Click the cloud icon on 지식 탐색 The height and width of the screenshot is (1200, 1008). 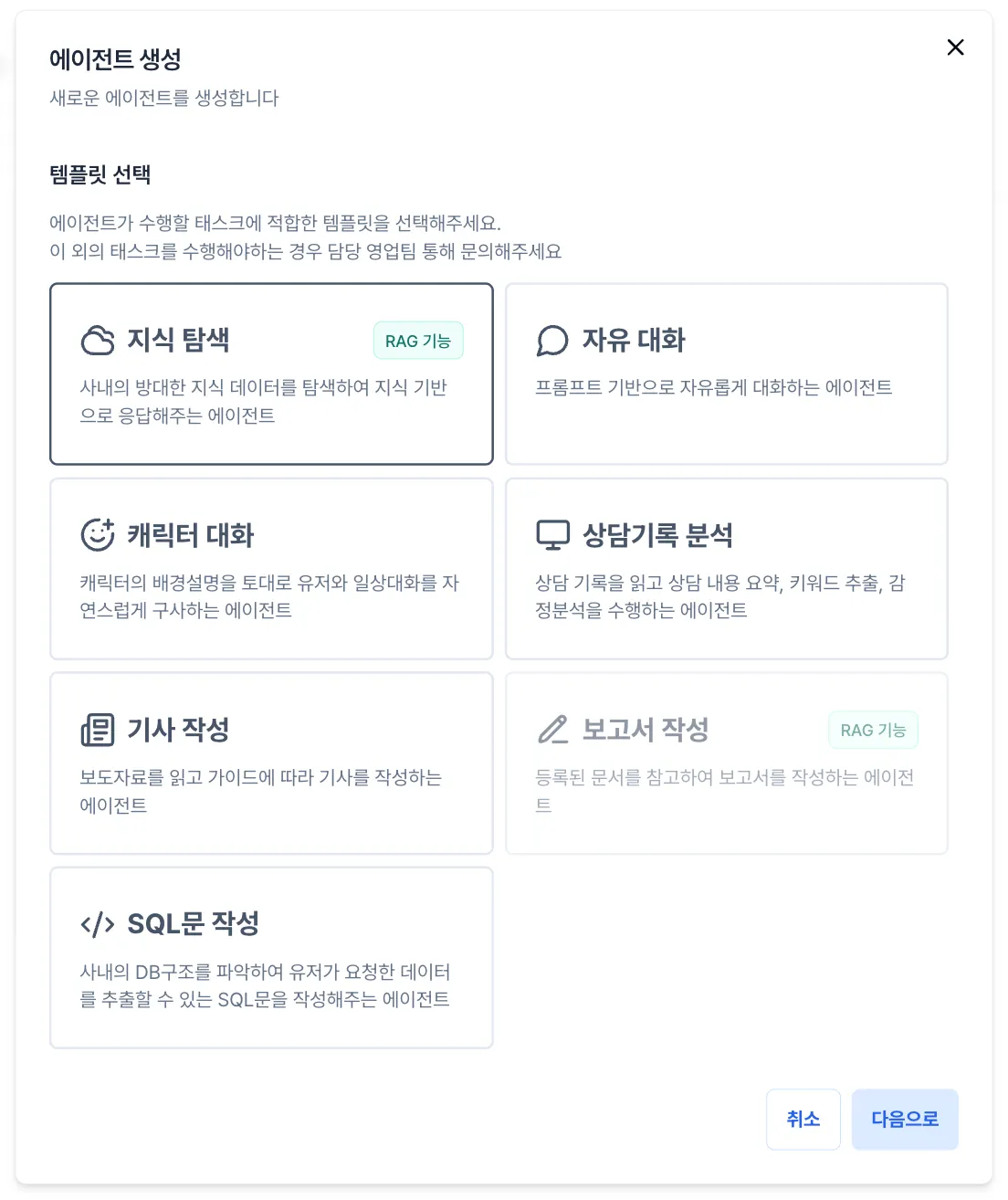(98, 341)
